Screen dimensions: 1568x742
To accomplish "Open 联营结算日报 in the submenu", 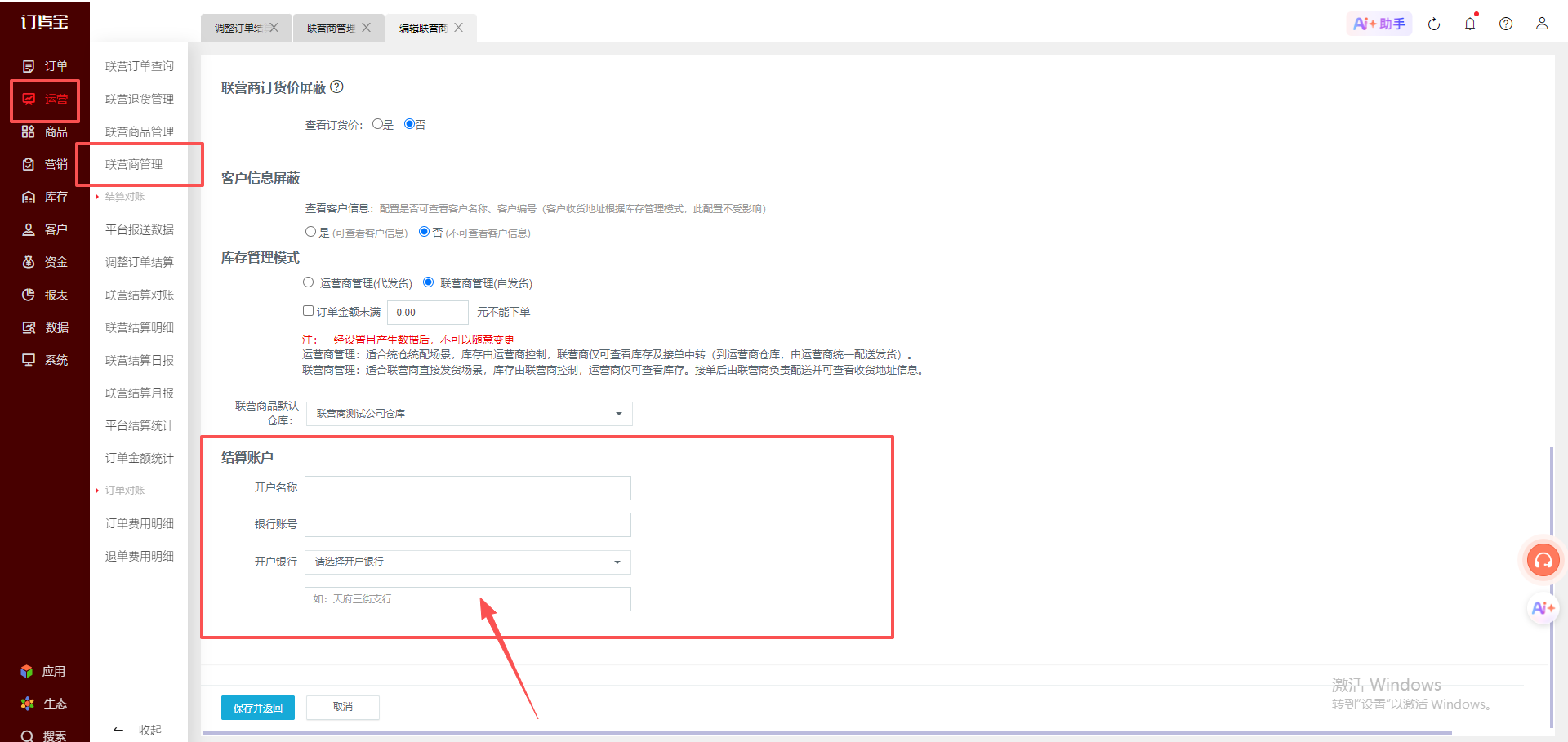I will pyautogui.click(x=140, y=360).
